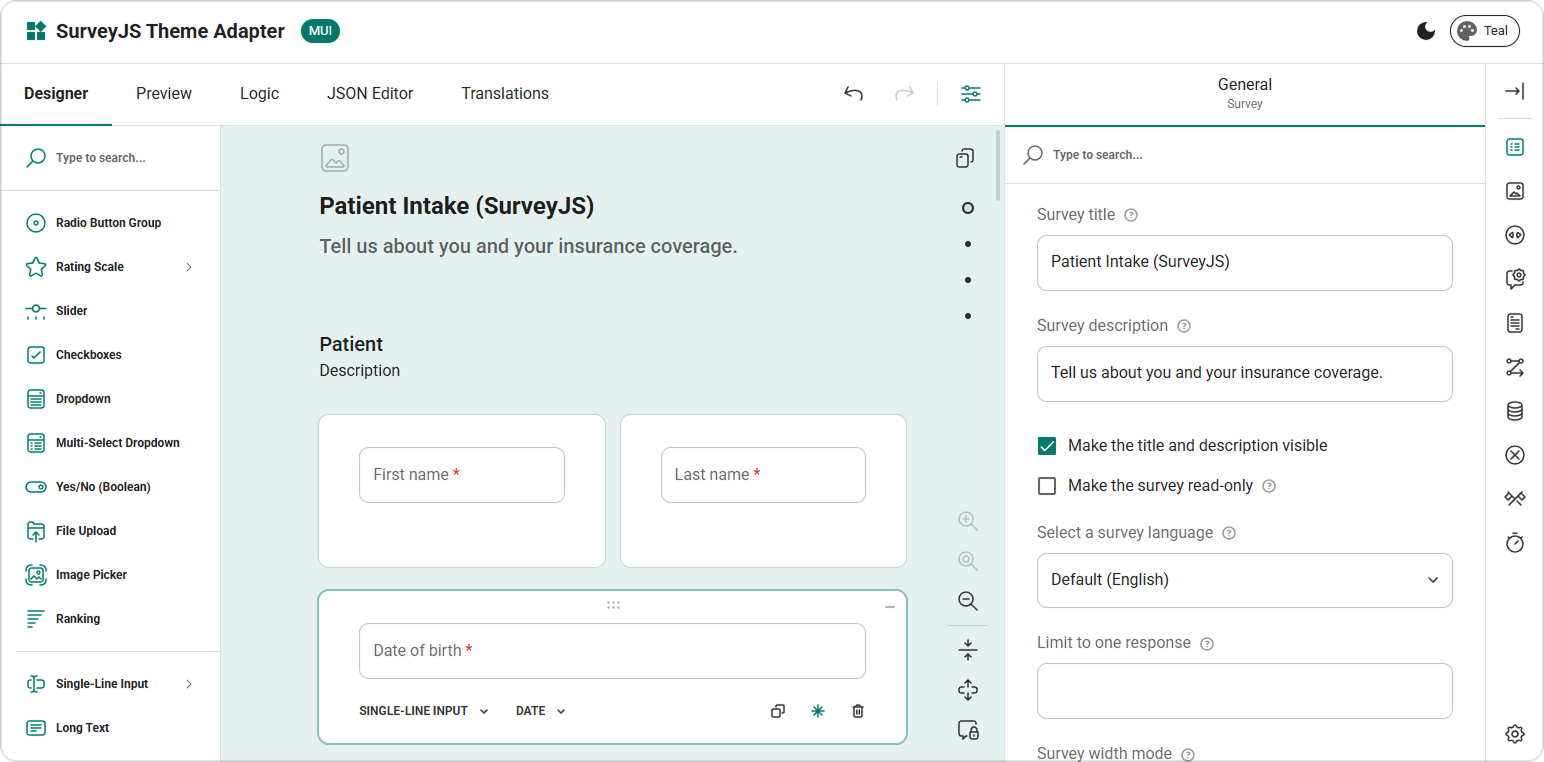
Task: Toggle required asterisk on Date of birth question
Action: (818, 711)
